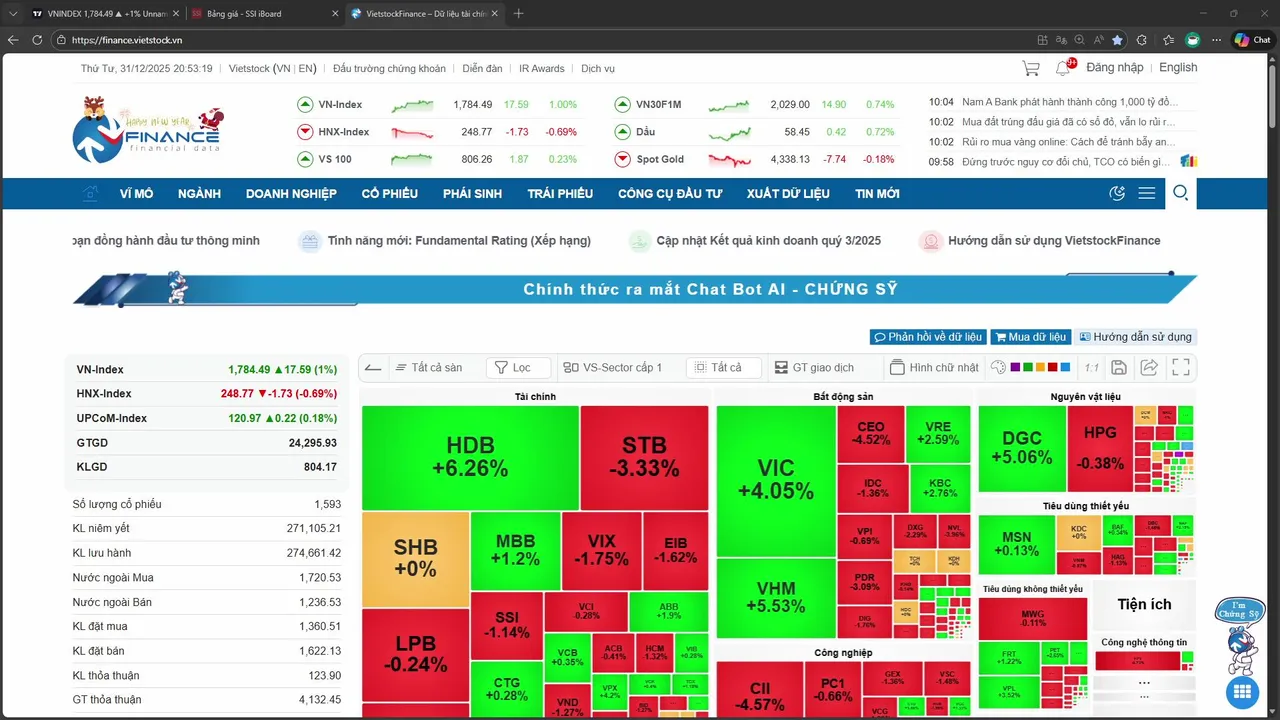
Task: Open the VS-Sector cấp 1 dropdown
Action: tap(613, 368)
